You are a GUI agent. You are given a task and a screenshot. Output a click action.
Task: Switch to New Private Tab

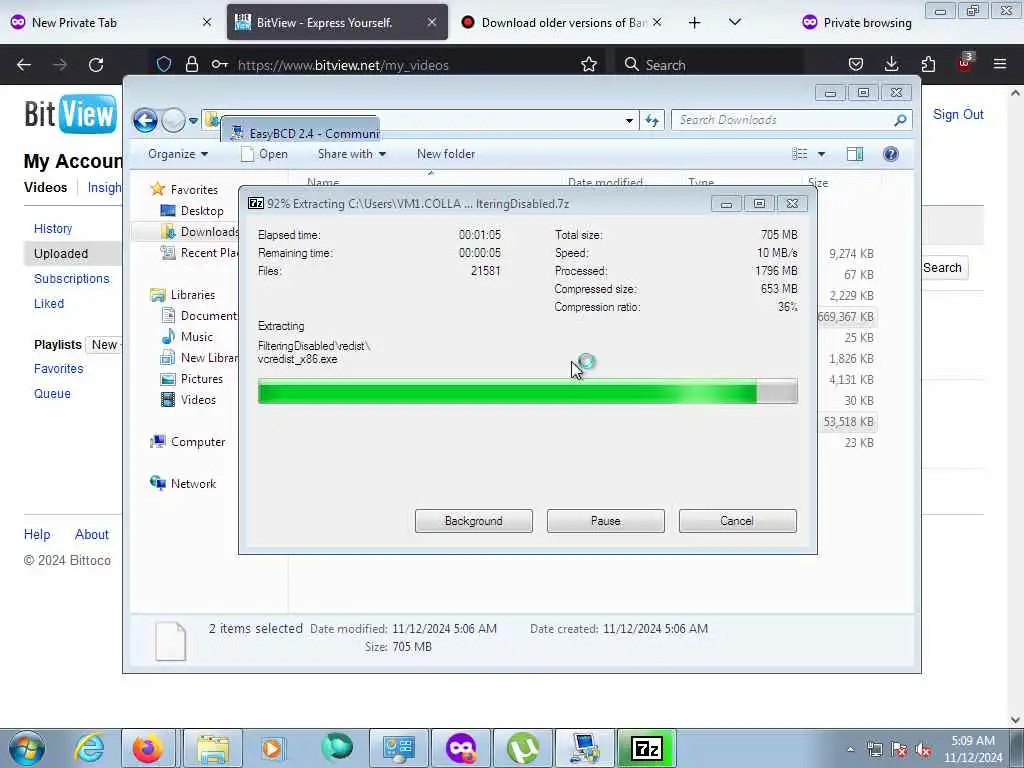pyautogui.click(x=111, y=22)
